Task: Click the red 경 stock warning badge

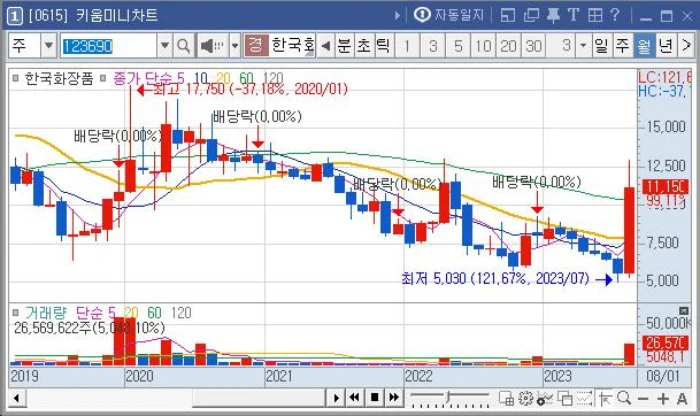Action: coord(255,46)
